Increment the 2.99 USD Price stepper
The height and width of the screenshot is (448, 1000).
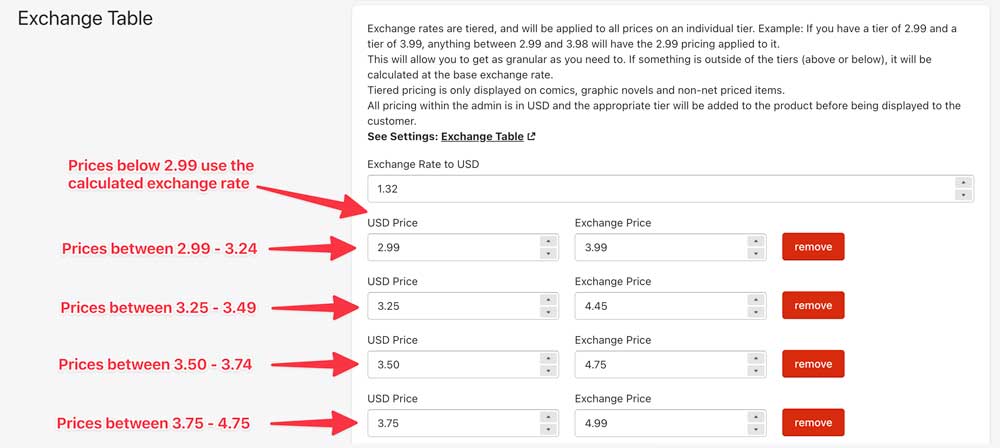547,241
